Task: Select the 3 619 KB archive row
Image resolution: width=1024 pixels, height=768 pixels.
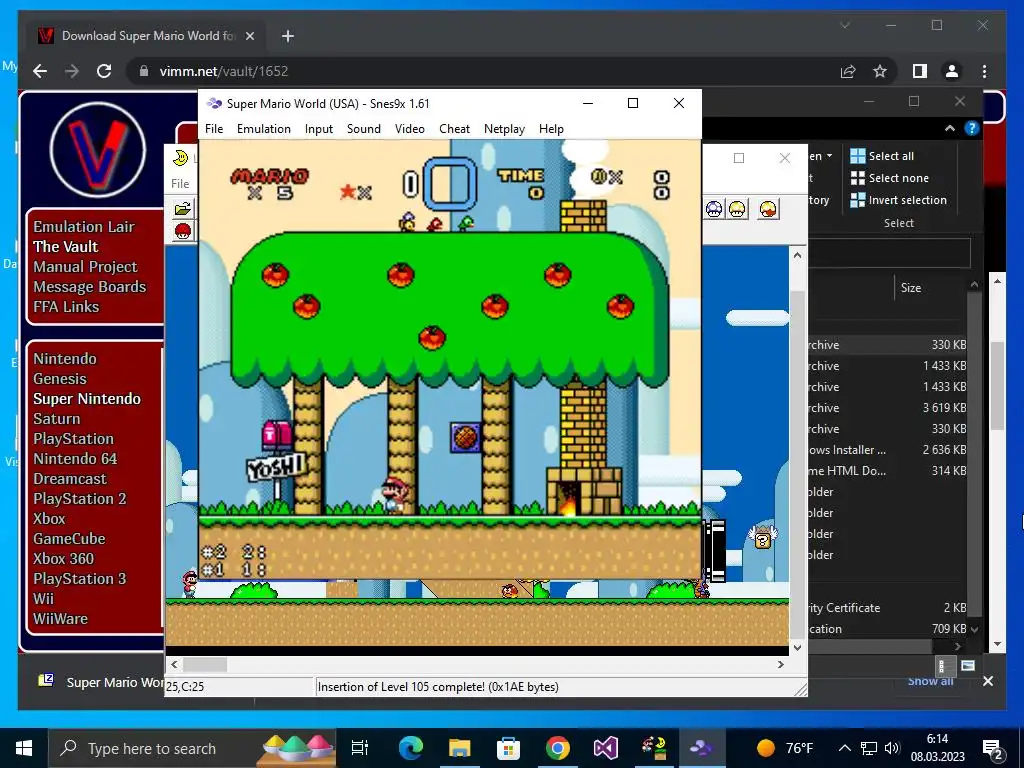Action: (x=888, y=408)
